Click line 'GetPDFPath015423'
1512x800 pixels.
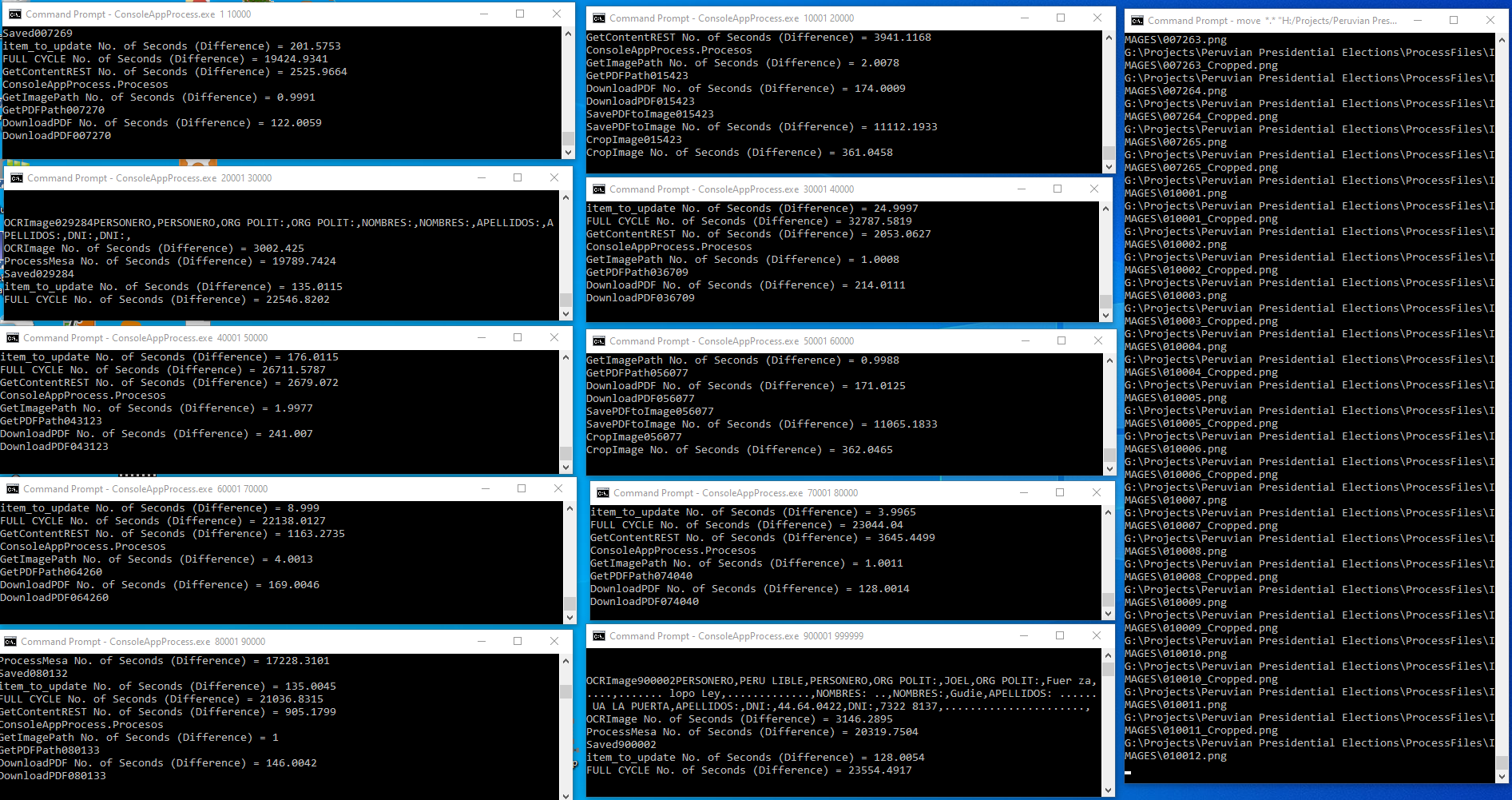tap(637, 76)
